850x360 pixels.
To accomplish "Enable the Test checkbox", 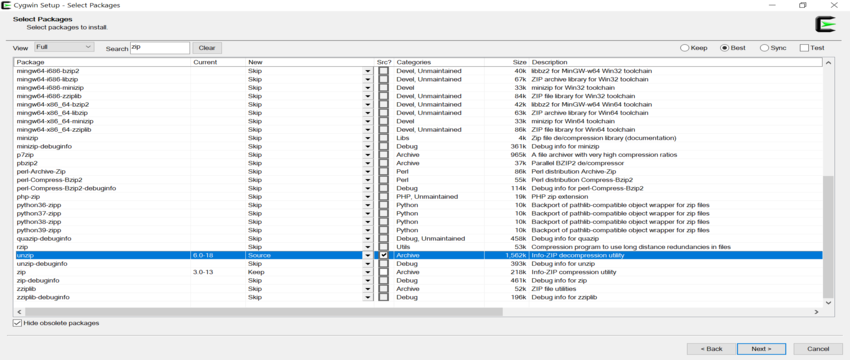I will point(804,48).
